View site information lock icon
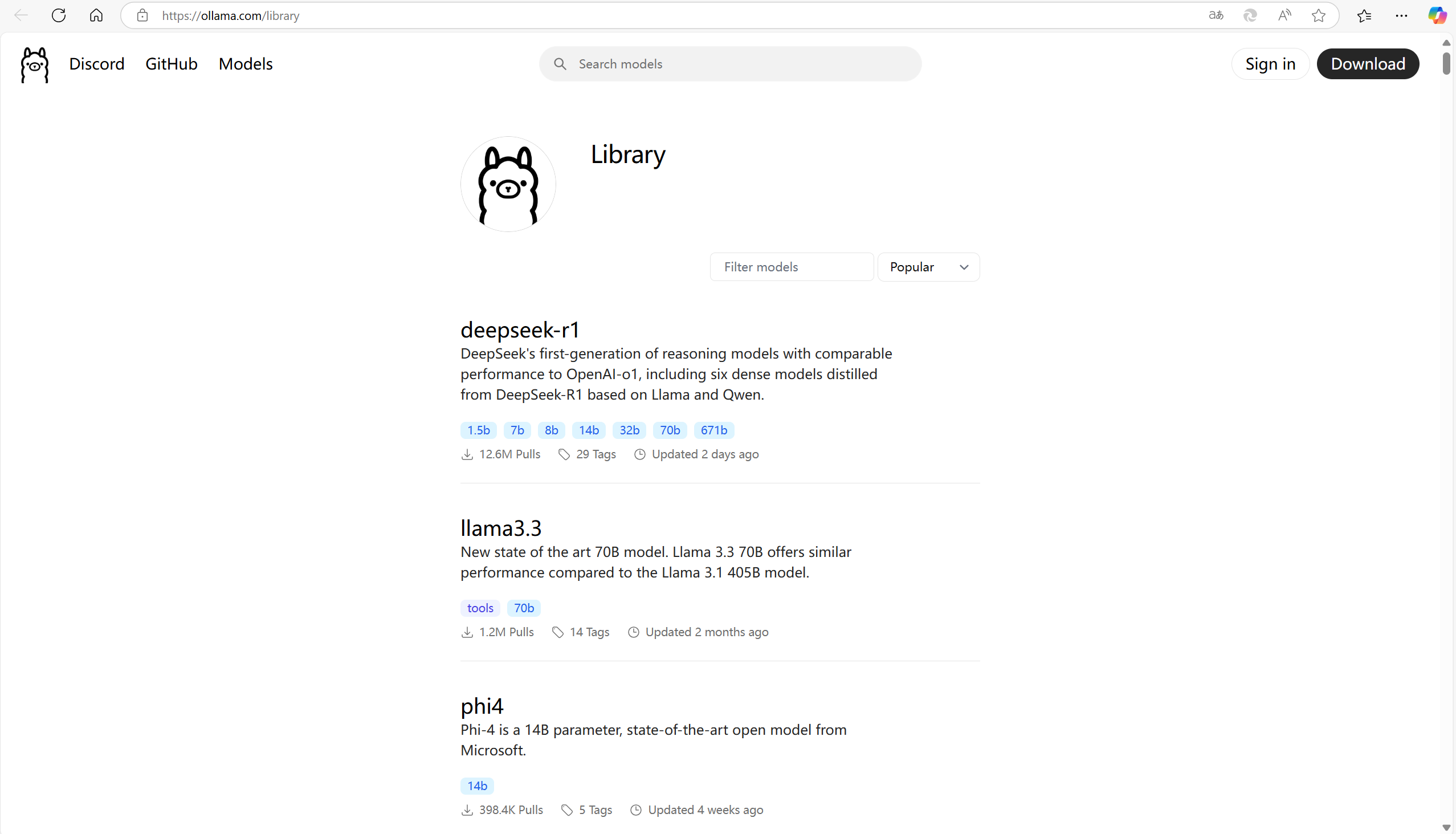 [142, 15]
